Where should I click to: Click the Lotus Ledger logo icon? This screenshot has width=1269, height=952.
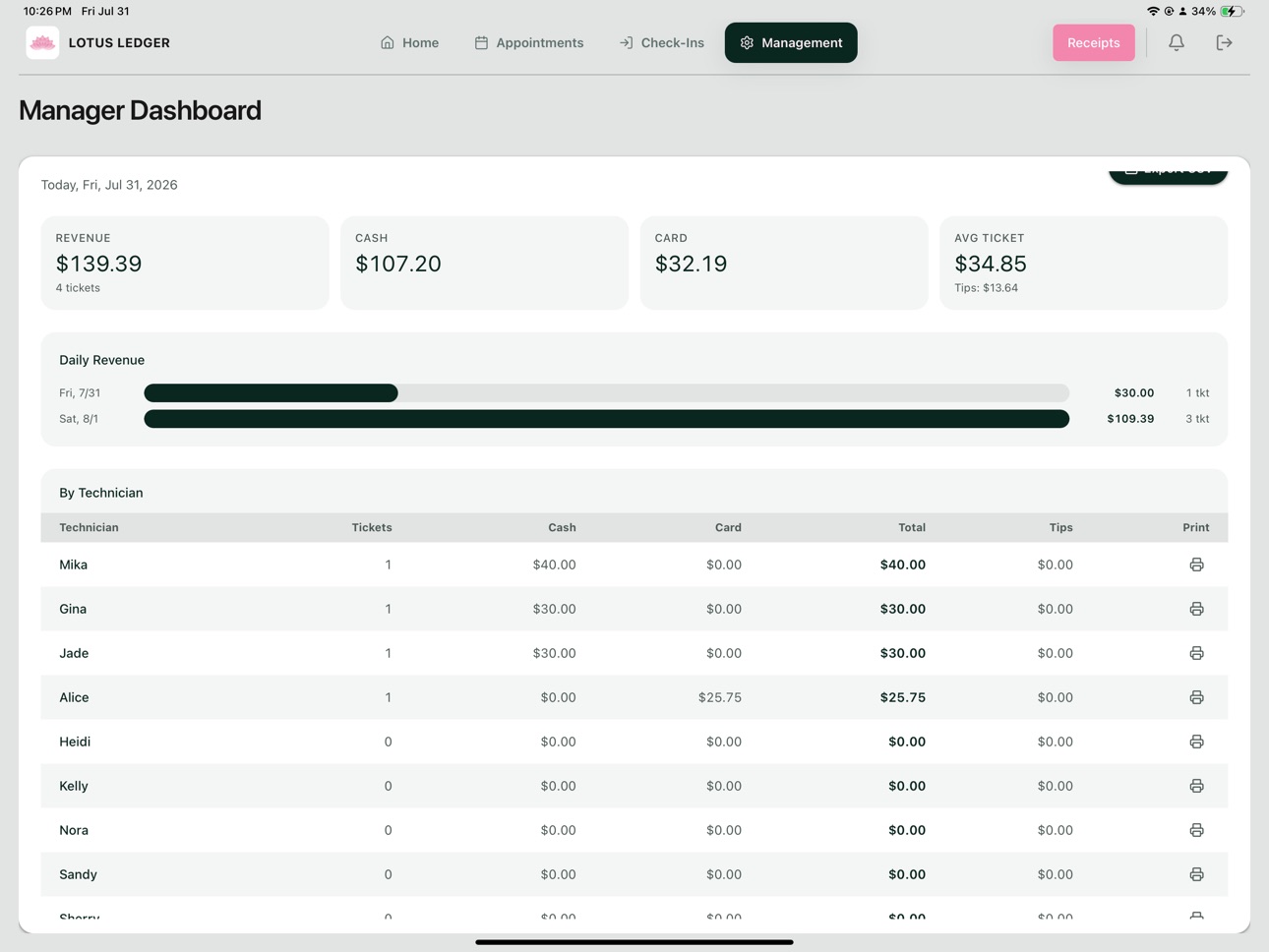point(42,42)
